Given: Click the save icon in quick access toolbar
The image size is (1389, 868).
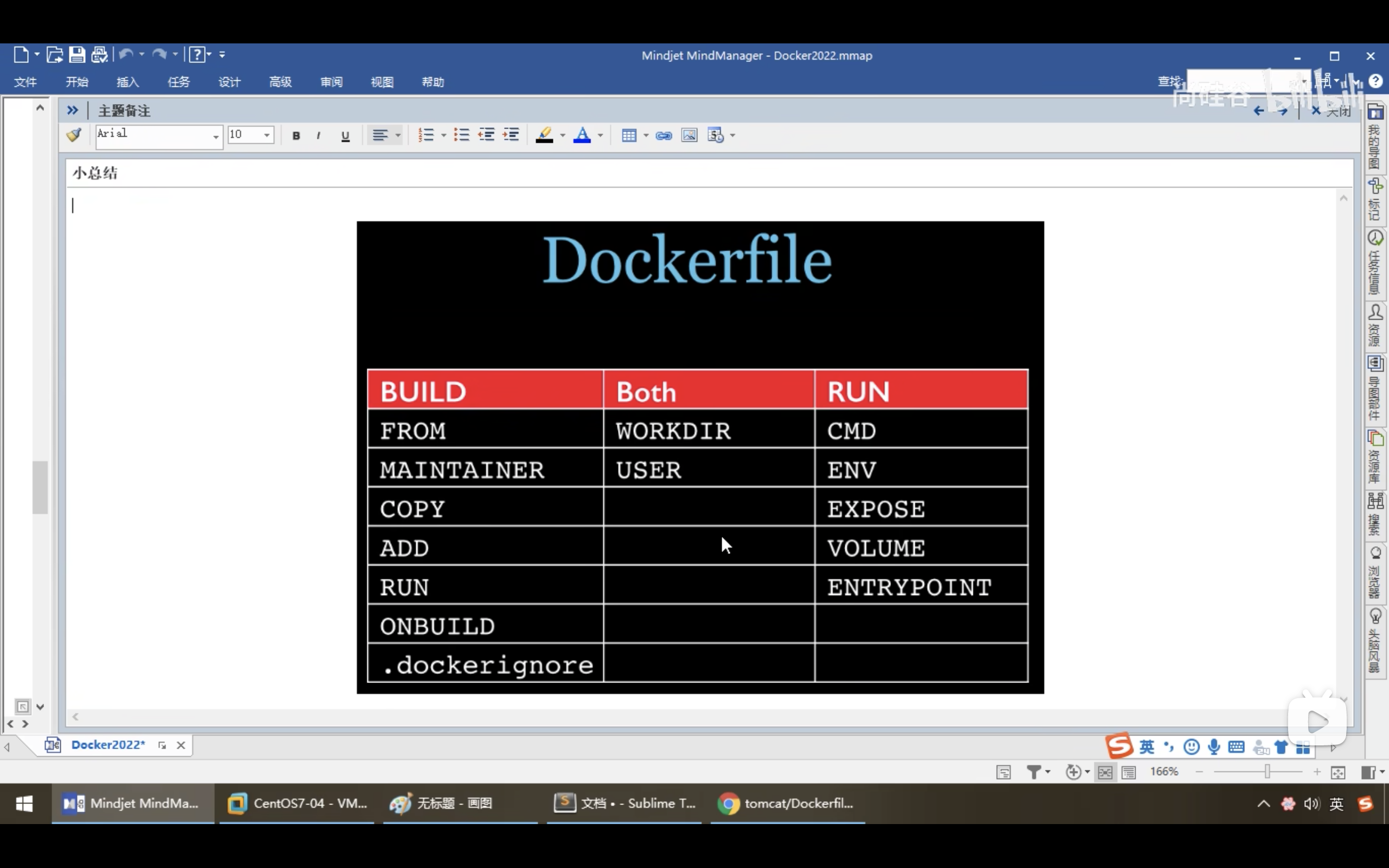Looking at the screenshot, I should 77,55.
